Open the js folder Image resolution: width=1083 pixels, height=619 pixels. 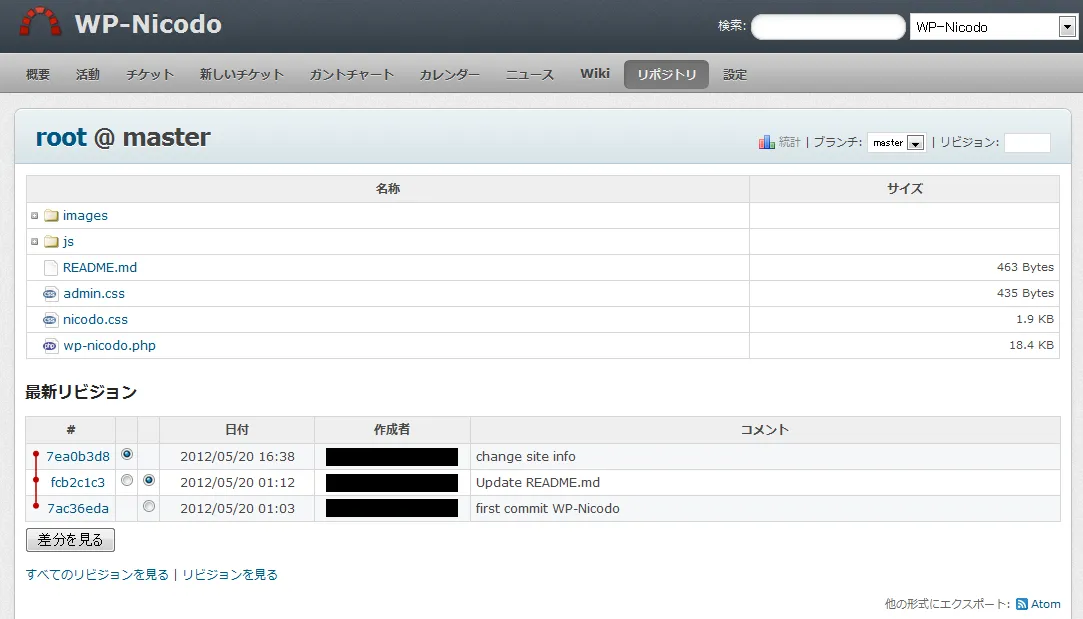point(66,241)
